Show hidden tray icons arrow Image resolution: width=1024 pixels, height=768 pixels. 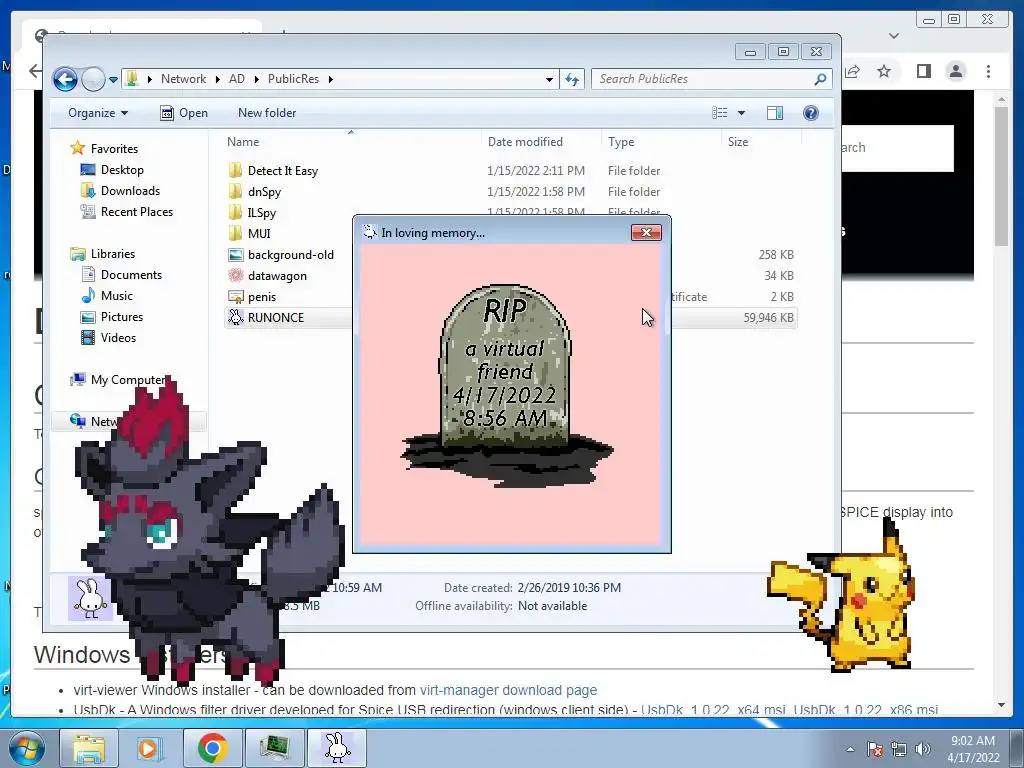tap(850, 749)
